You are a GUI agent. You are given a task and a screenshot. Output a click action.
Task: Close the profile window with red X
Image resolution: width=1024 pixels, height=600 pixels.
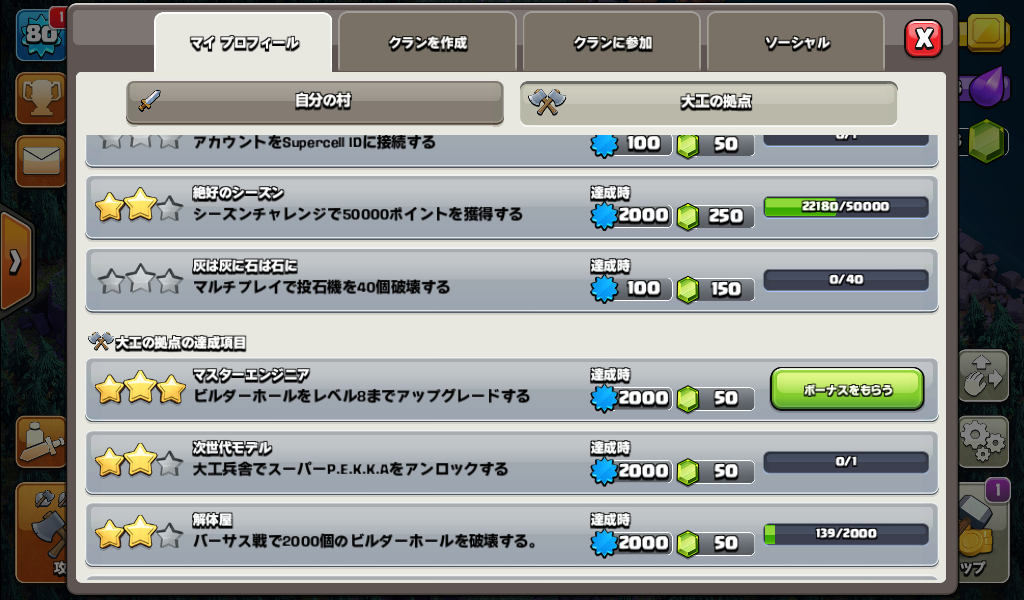point(923,39)
